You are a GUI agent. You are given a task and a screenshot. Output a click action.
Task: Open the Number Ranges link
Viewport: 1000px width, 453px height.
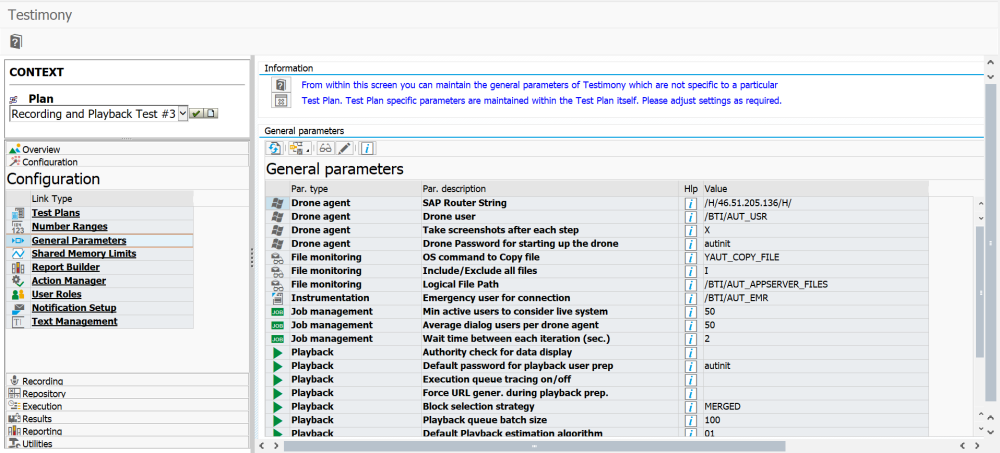point(70,226)
